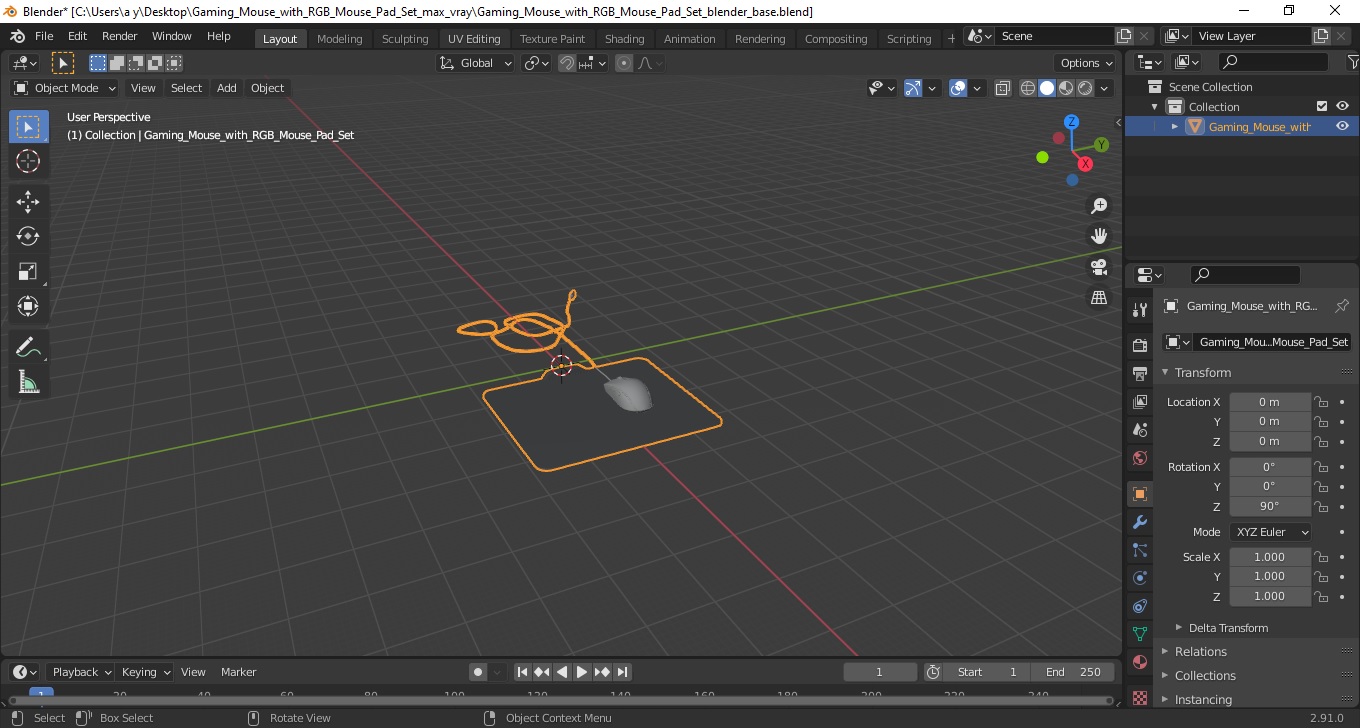1360x728 pixels.
Task: Open the Modifier properties wrench tab
Action: [1140, 522]
